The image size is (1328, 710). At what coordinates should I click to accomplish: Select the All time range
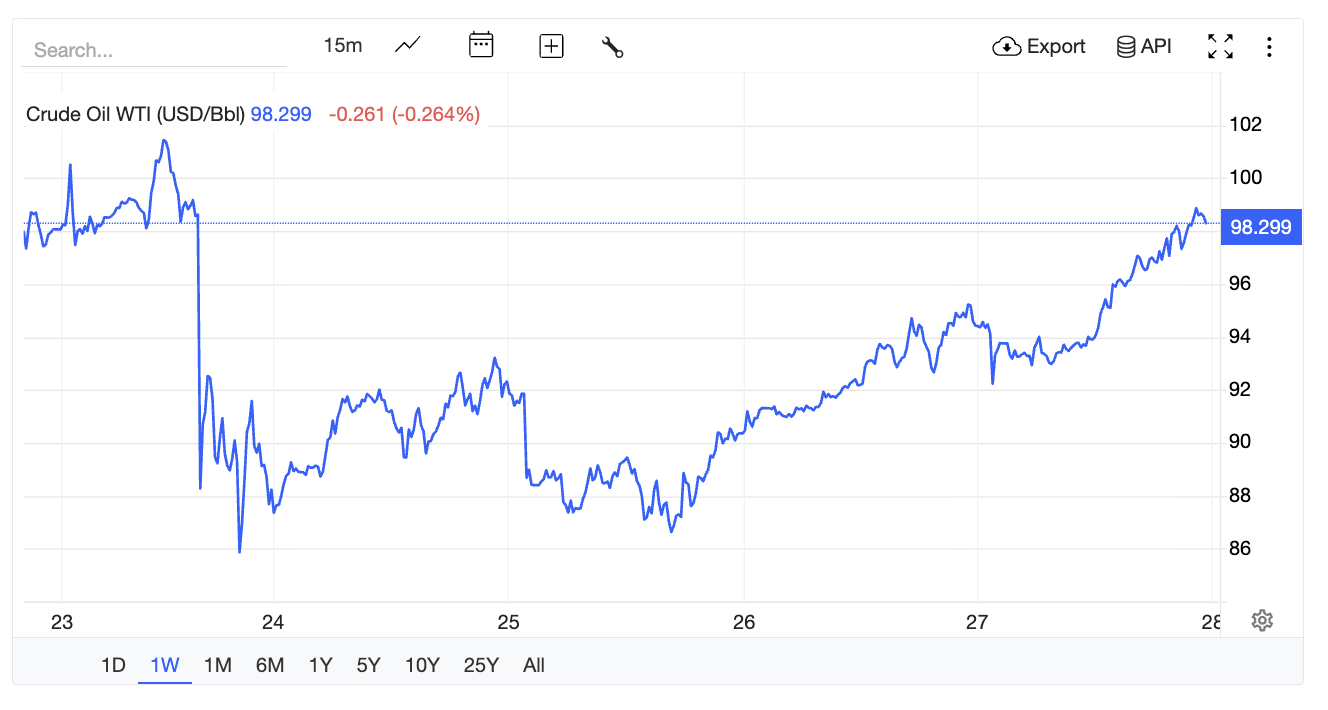534,665
